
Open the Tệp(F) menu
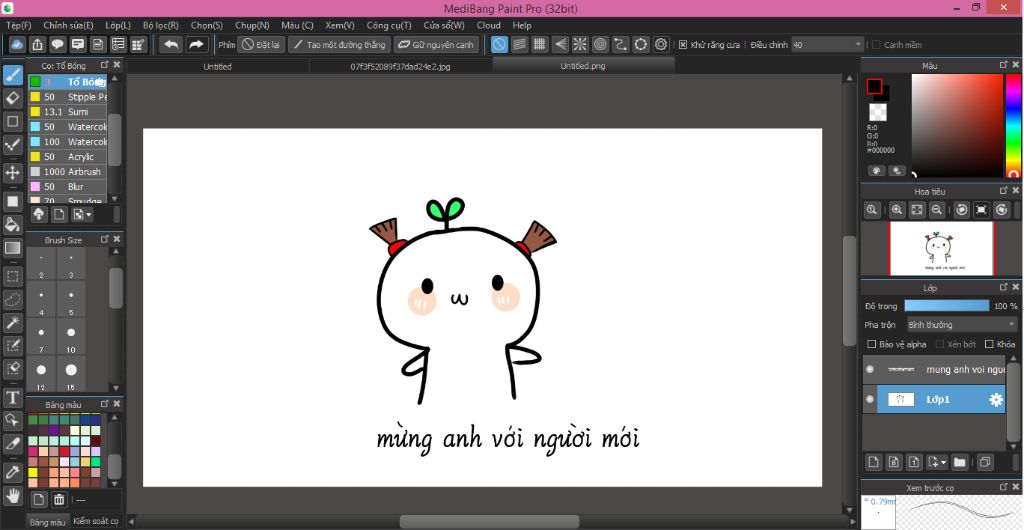click(x=18, y=25)
